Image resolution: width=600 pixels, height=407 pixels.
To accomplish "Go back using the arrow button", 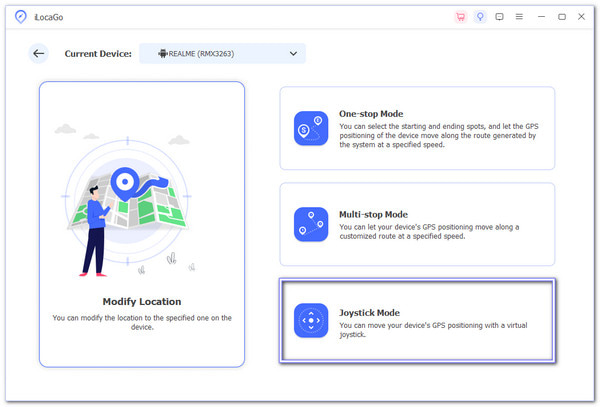I will (x=39, y=54).
